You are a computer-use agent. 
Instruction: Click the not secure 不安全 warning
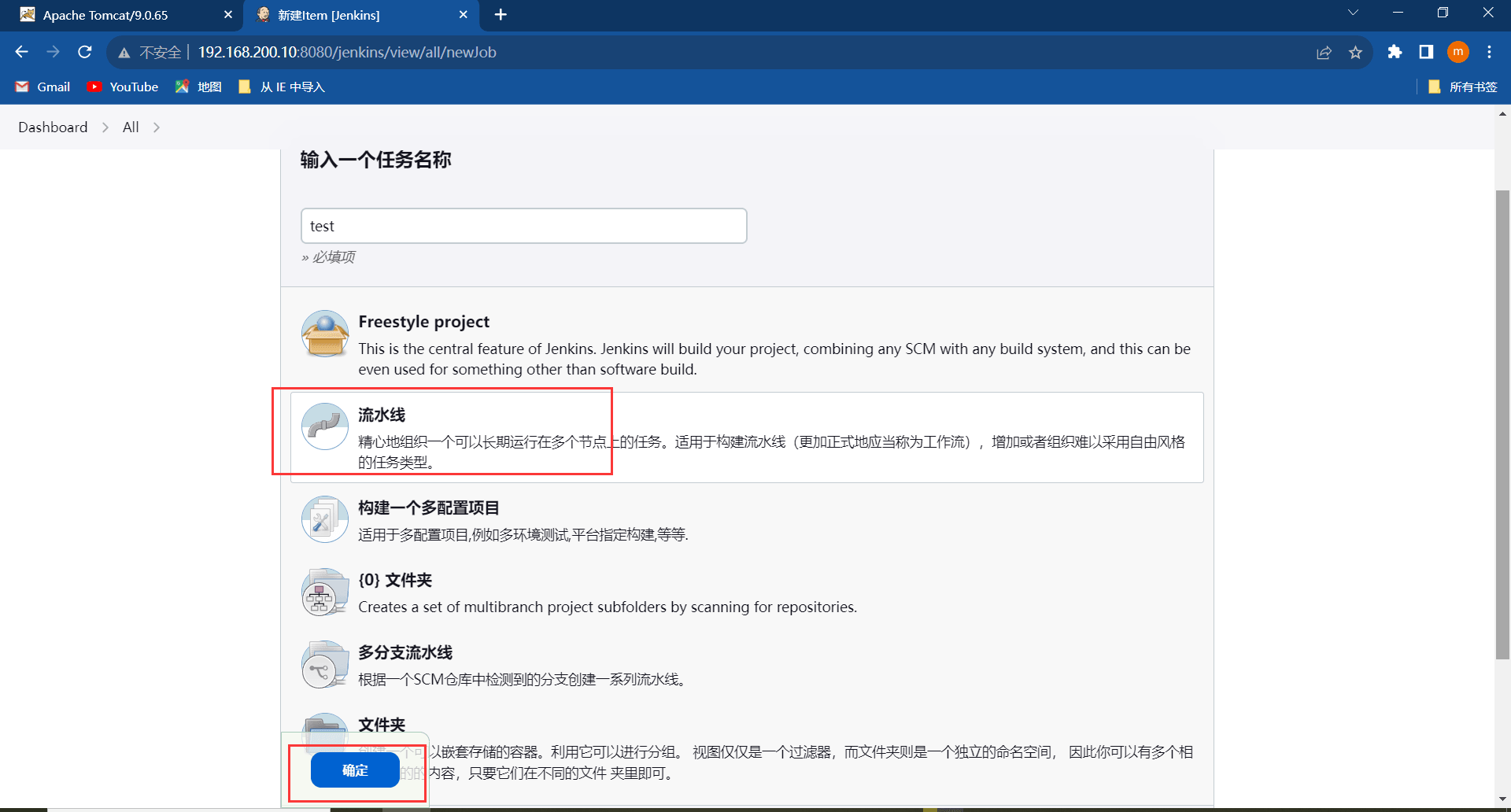(x=150, y=52)
